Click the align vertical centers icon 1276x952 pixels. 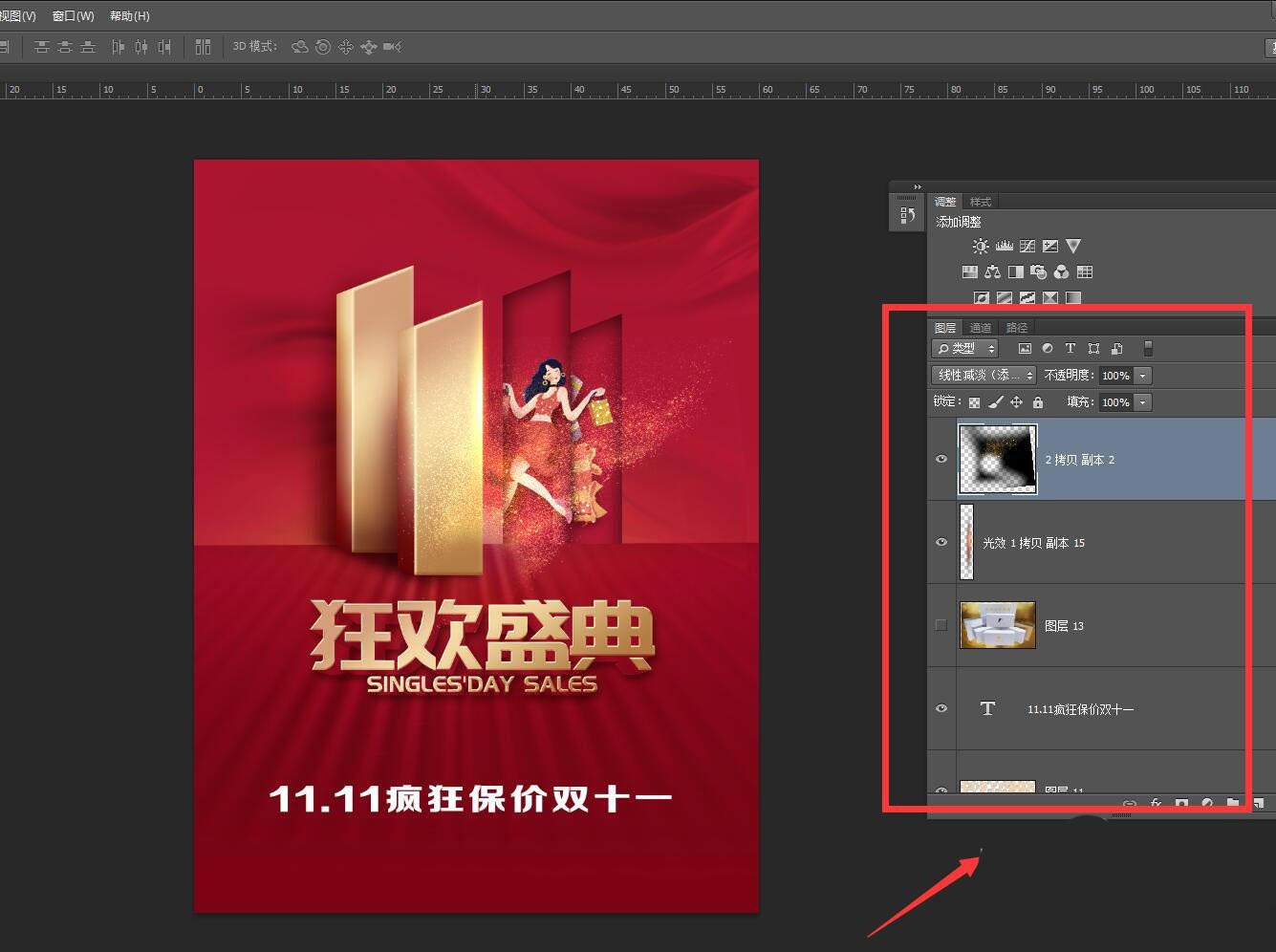[x=65, y=46]
